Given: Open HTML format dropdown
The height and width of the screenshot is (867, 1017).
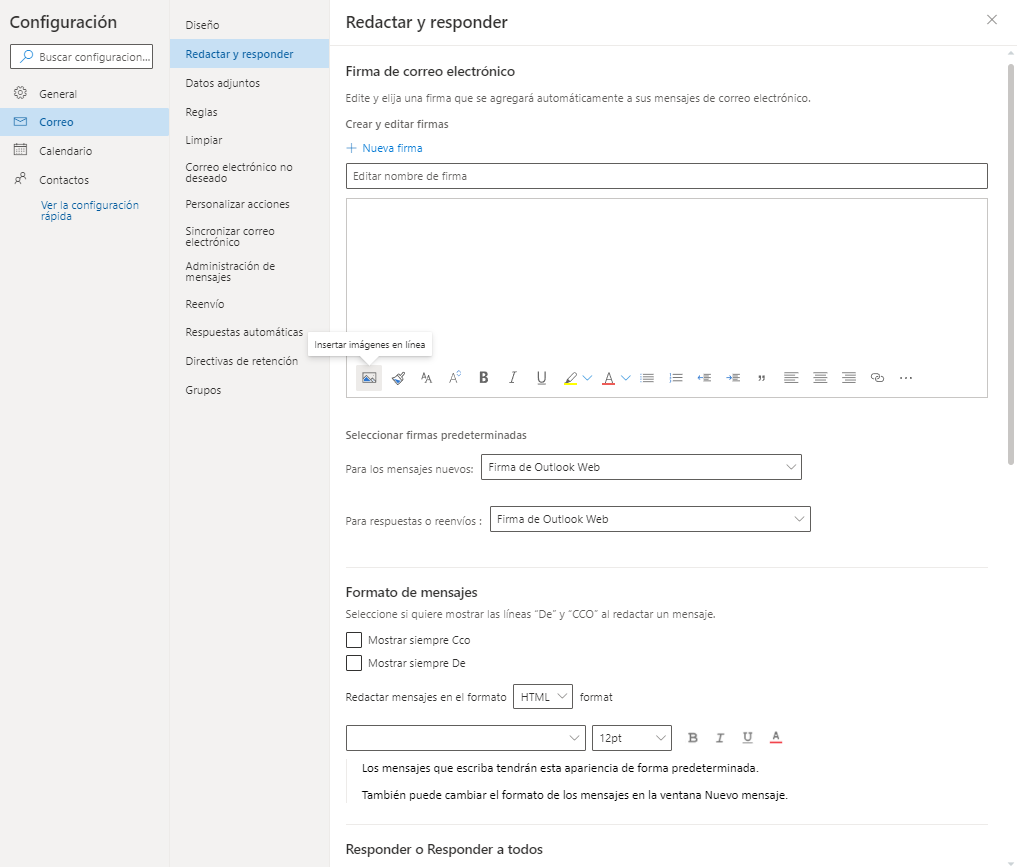Looking at the screenshot, I should click(542, 696).
